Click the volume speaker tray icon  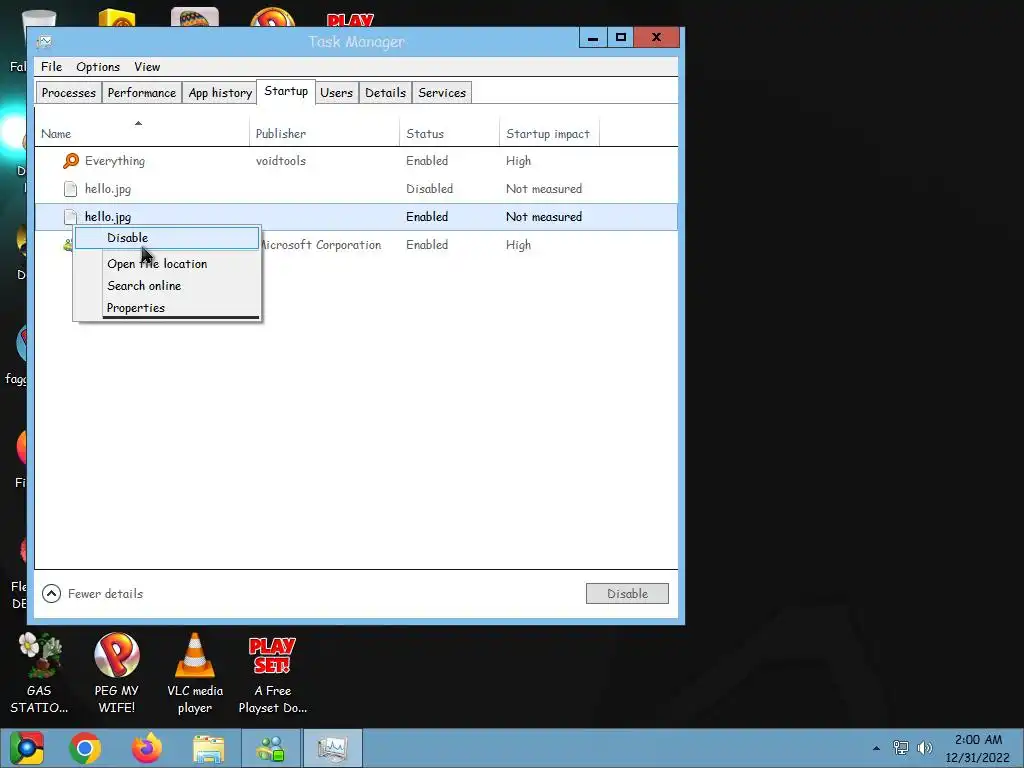coord(924,748)
